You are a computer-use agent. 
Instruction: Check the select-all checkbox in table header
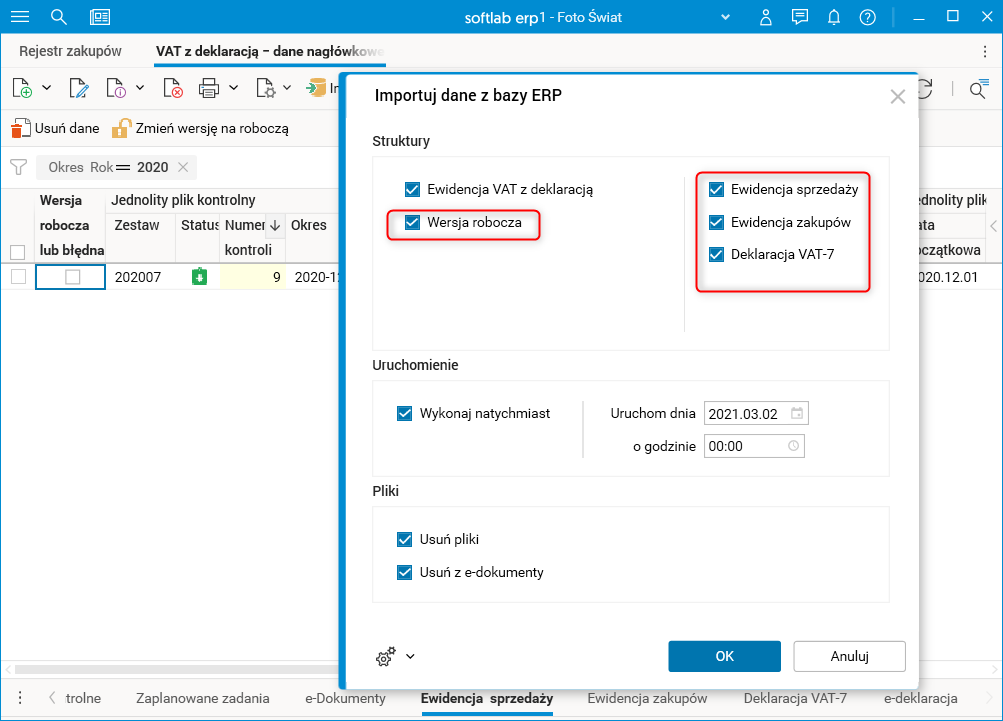[x=18, y=252]
